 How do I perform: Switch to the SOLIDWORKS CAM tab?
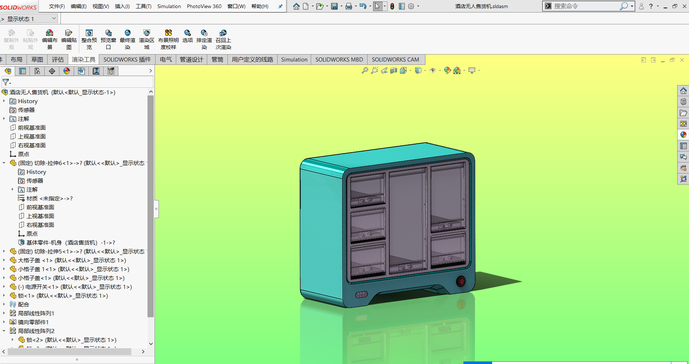point(395,59)
